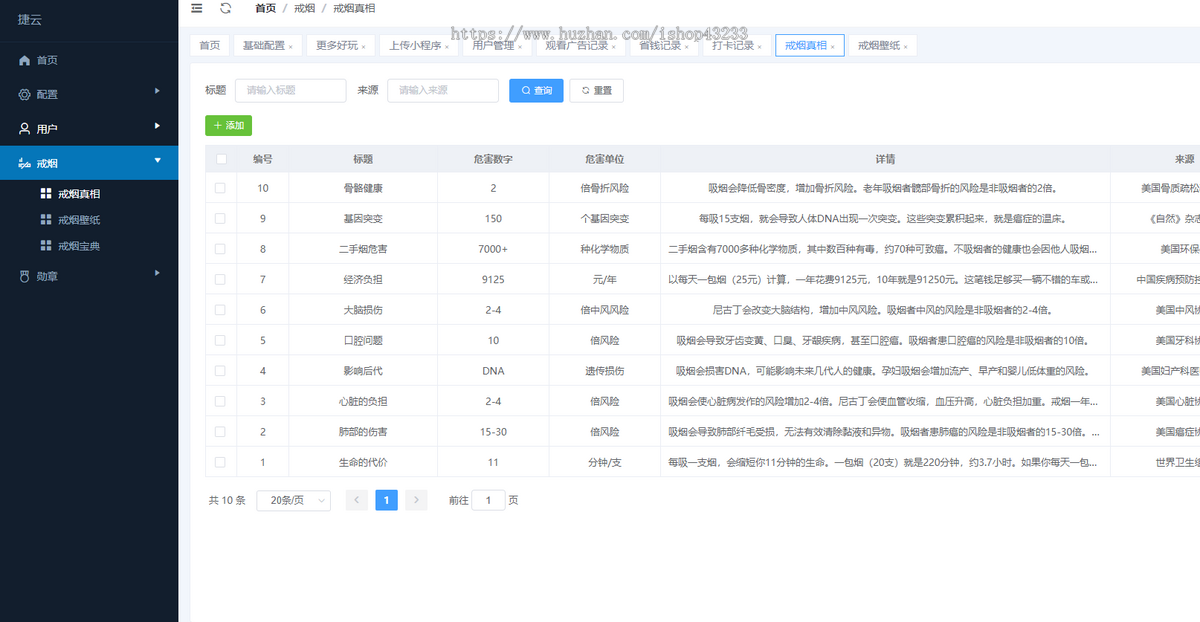Click the person icon beside 用户
Viewport: 1200px width, 622px height.
25,129
